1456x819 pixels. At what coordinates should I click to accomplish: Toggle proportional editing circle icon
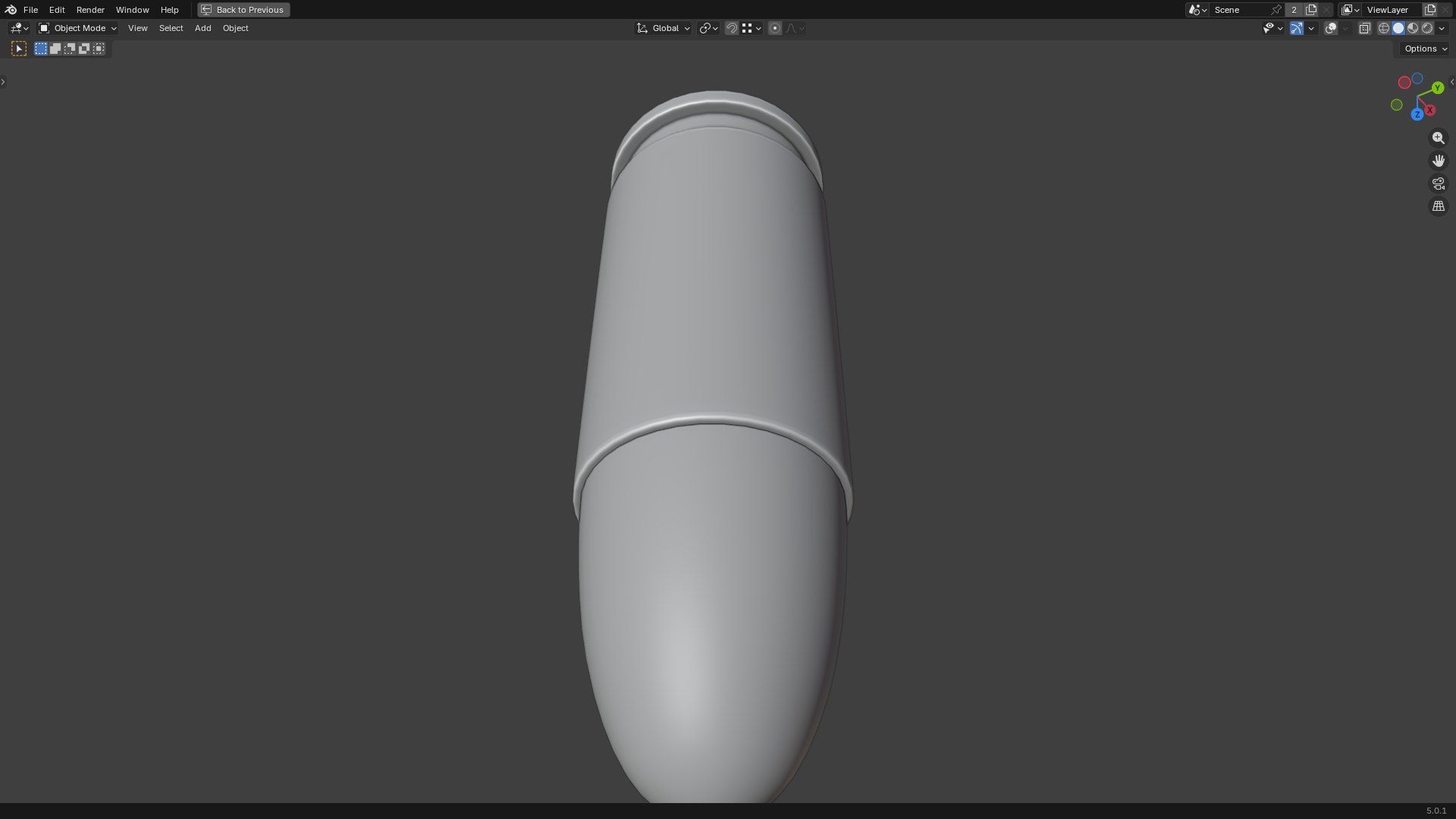pos(774,28)
